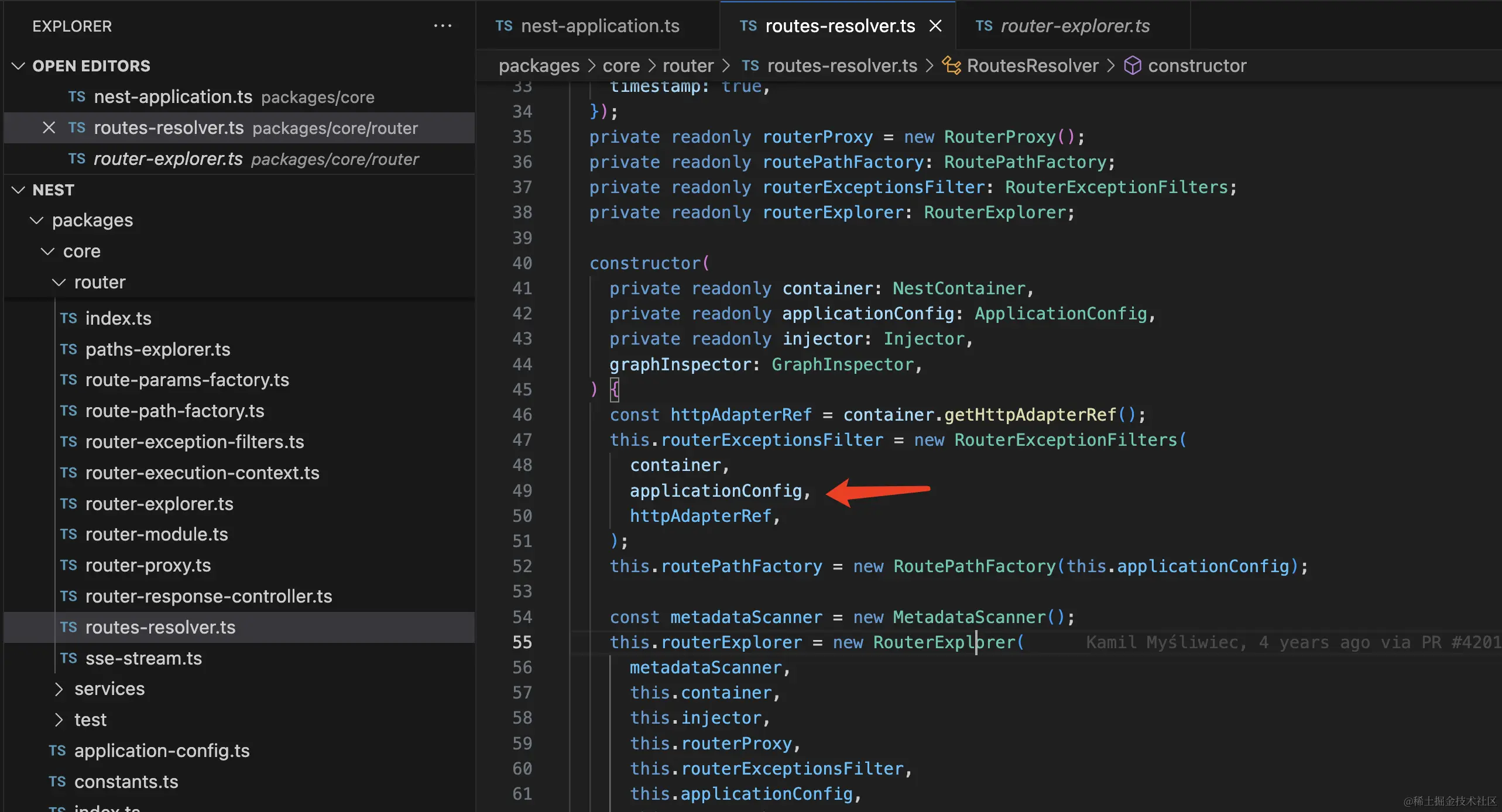Image resolution: width=1502 pixels, height=812 pixels.
Task: Click core breadcrumb segment
Action: click(621, 66)
